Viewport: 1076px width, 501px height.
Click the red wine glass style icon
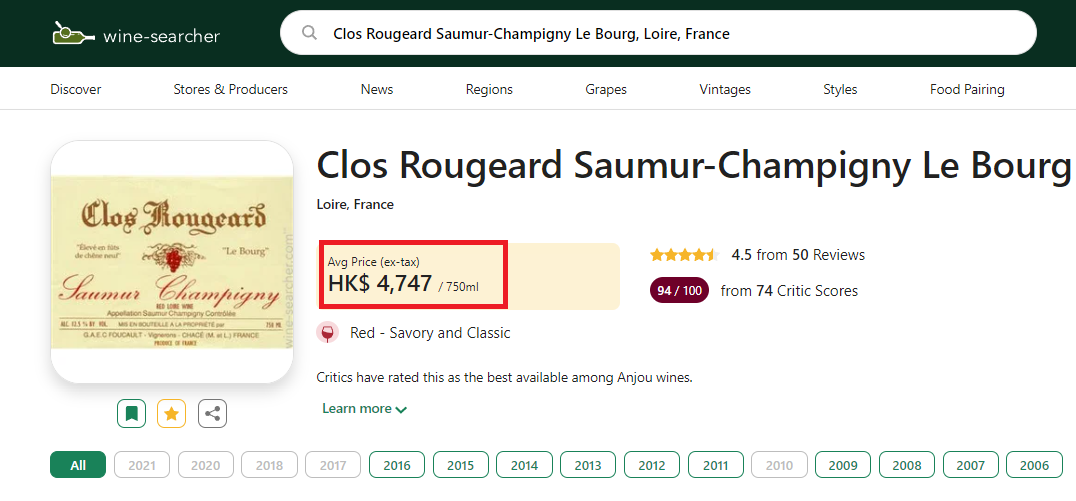[327, 333]
